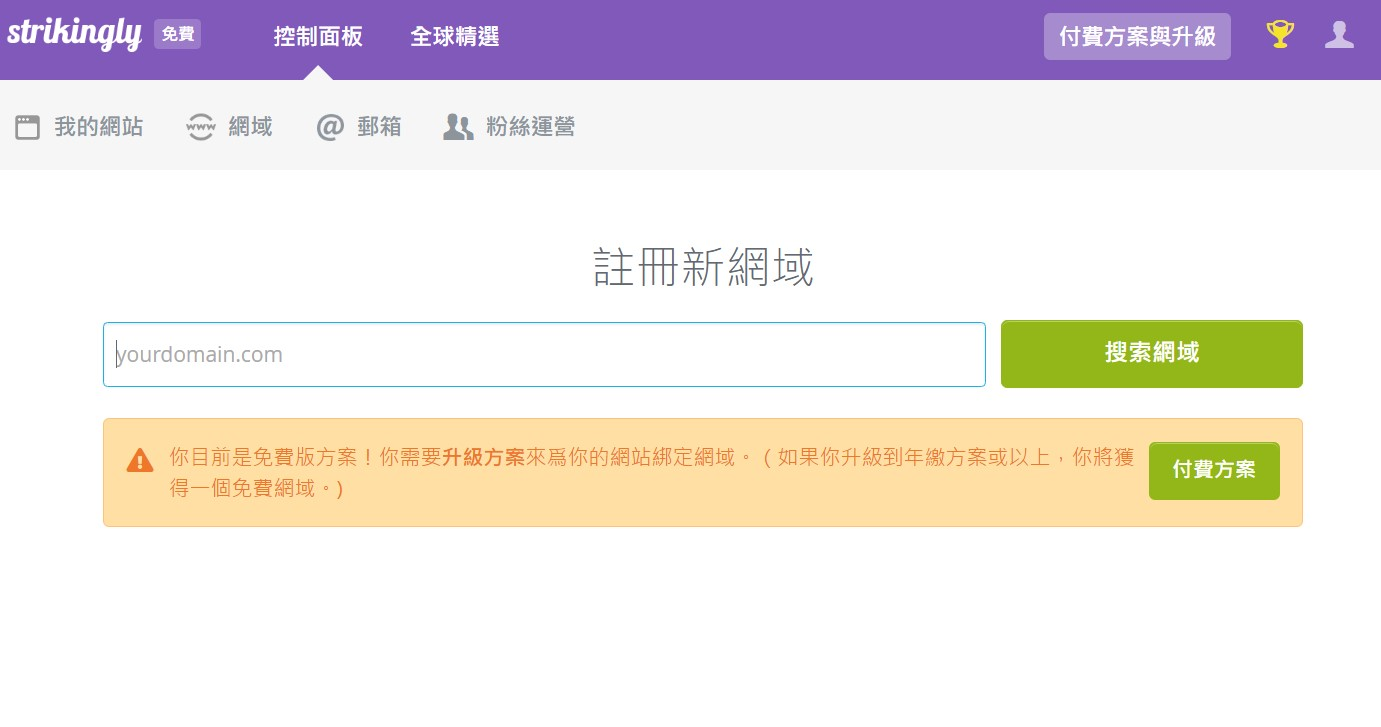1381x727 pixels.
Task: Open the 郵箱 text label
Action: [380, 127]
